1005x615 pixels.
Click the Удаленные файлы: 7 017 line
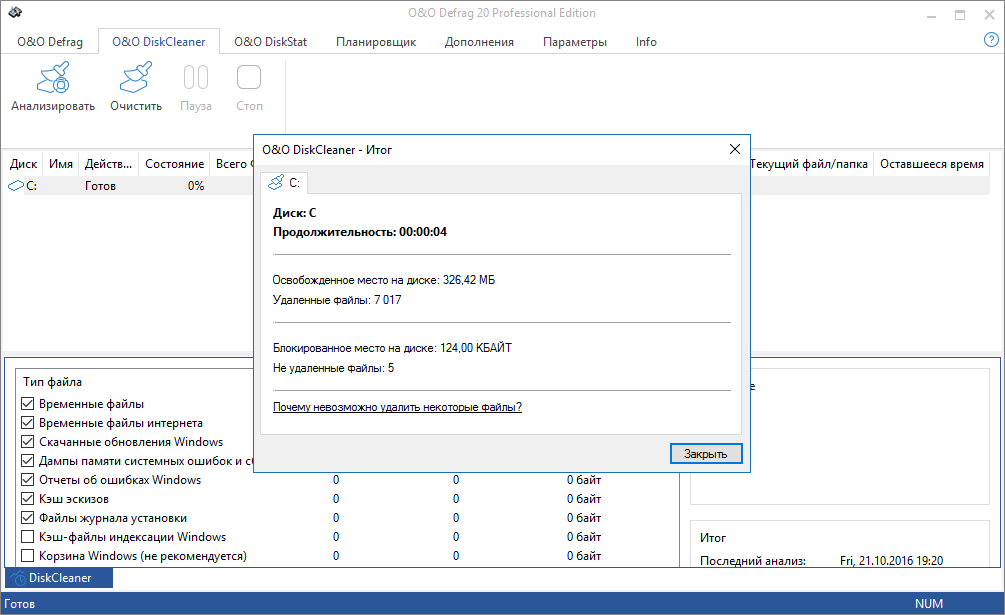pyautogui.click(x=337, y=300)
